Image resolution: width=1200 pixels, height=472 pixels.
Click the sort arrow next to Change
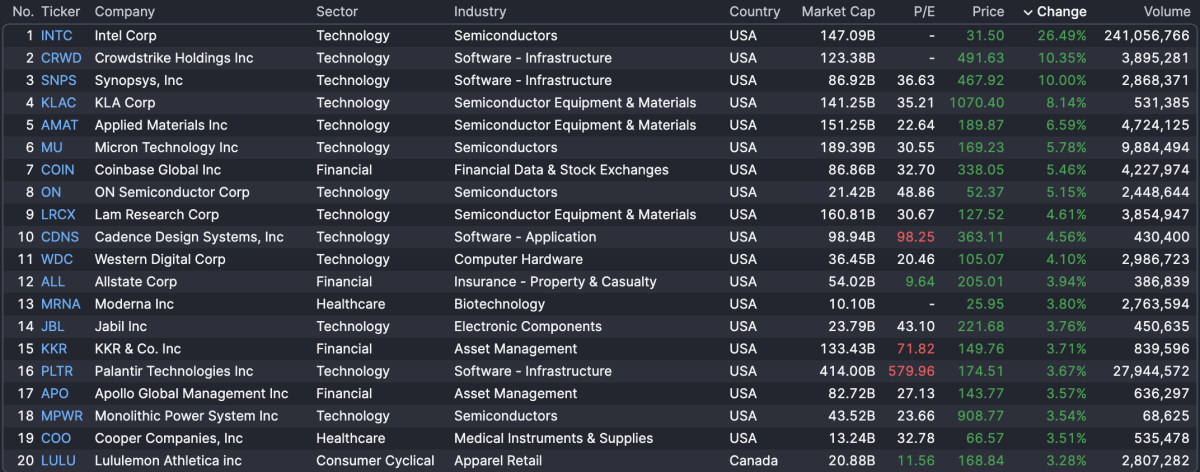click(x=1028, y=12)
